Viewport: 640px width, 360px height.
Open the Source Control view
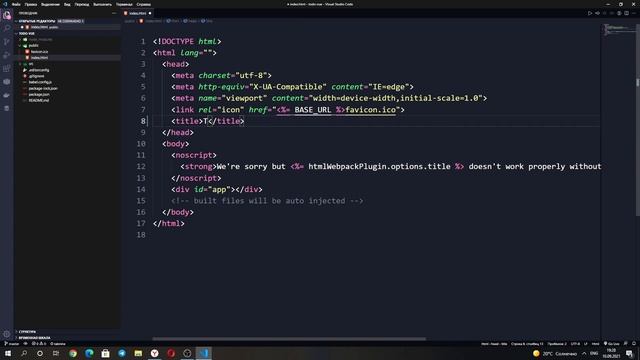tap(7, 42)
